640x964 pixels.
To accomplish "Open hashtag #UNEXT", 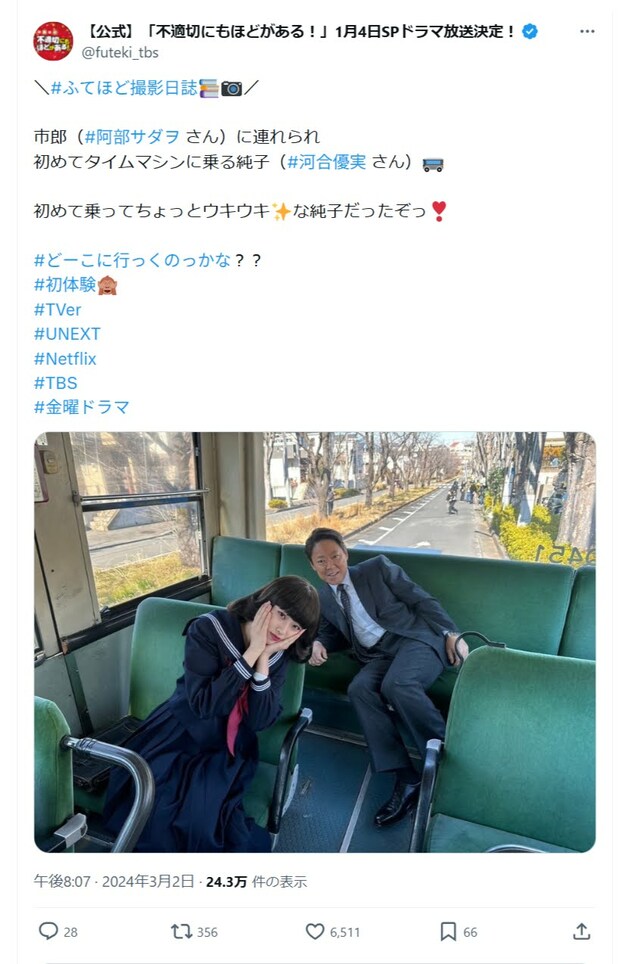I will point(67,334).
